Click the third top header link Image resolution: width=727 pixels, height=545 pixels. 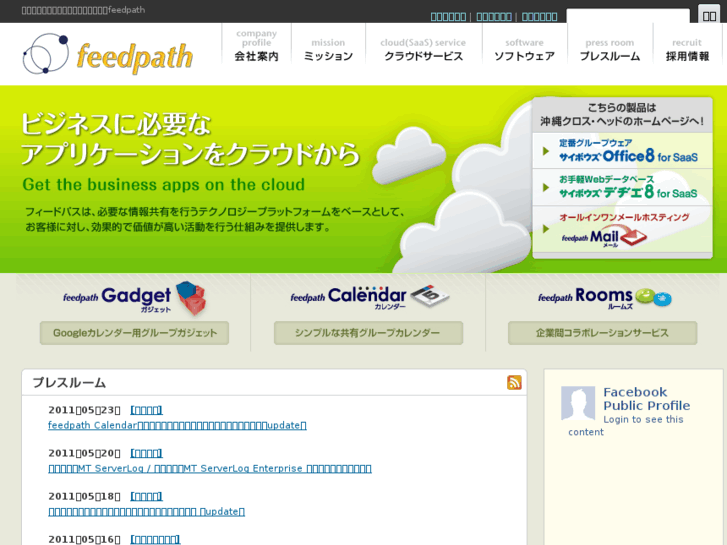[x=539, y=17]
